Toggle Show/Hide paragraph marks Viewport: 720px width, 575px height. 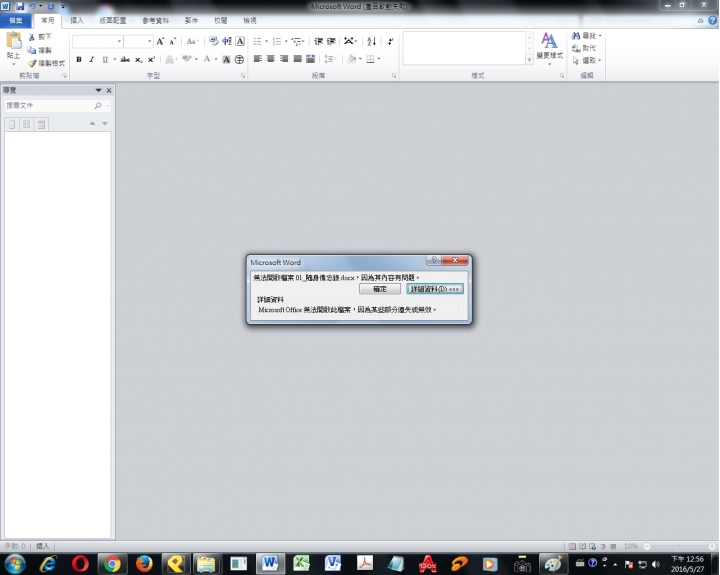coord(390,41)
